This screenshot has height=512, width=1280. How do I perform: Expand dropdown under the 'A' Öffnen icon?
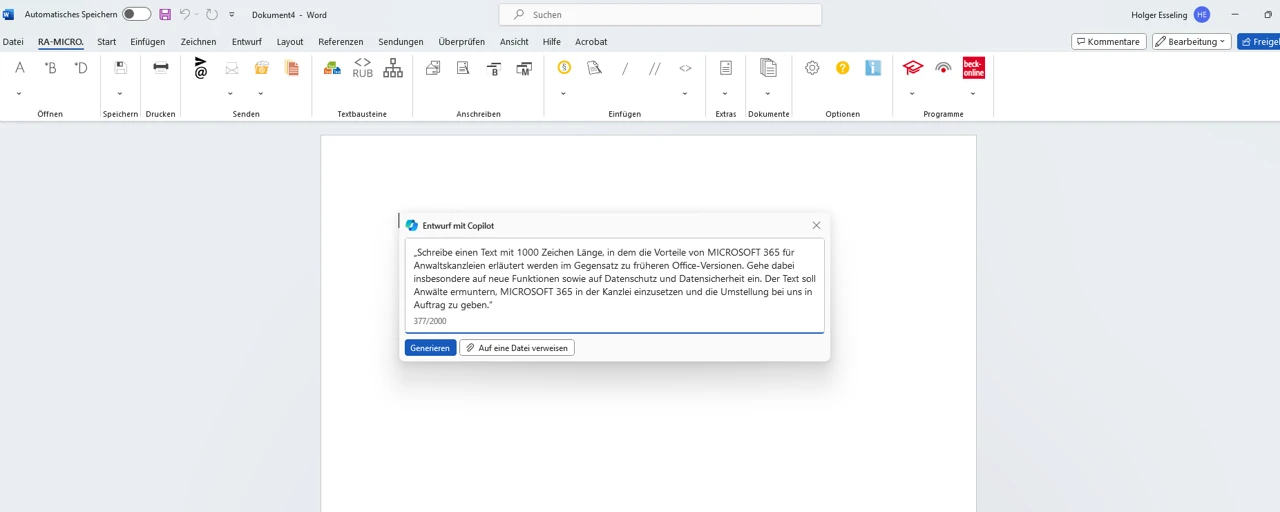click(19, 94)
